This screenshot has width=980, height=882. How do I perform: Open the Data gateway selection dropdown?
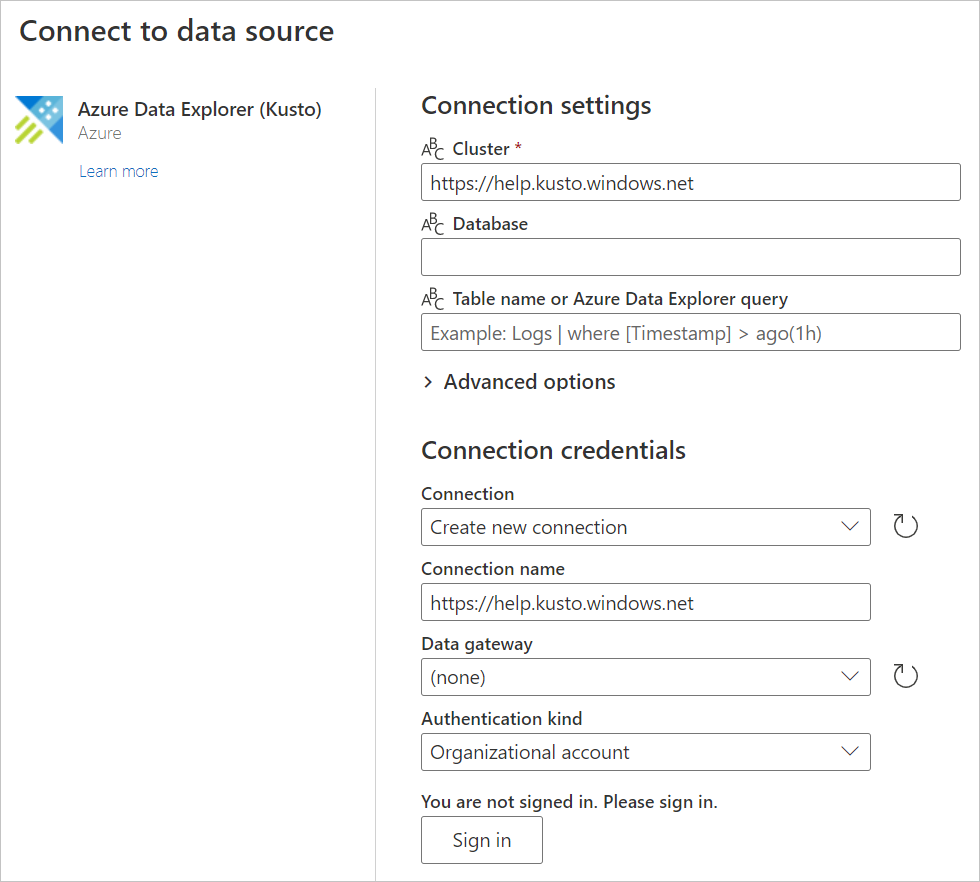(x=645, y=677)
